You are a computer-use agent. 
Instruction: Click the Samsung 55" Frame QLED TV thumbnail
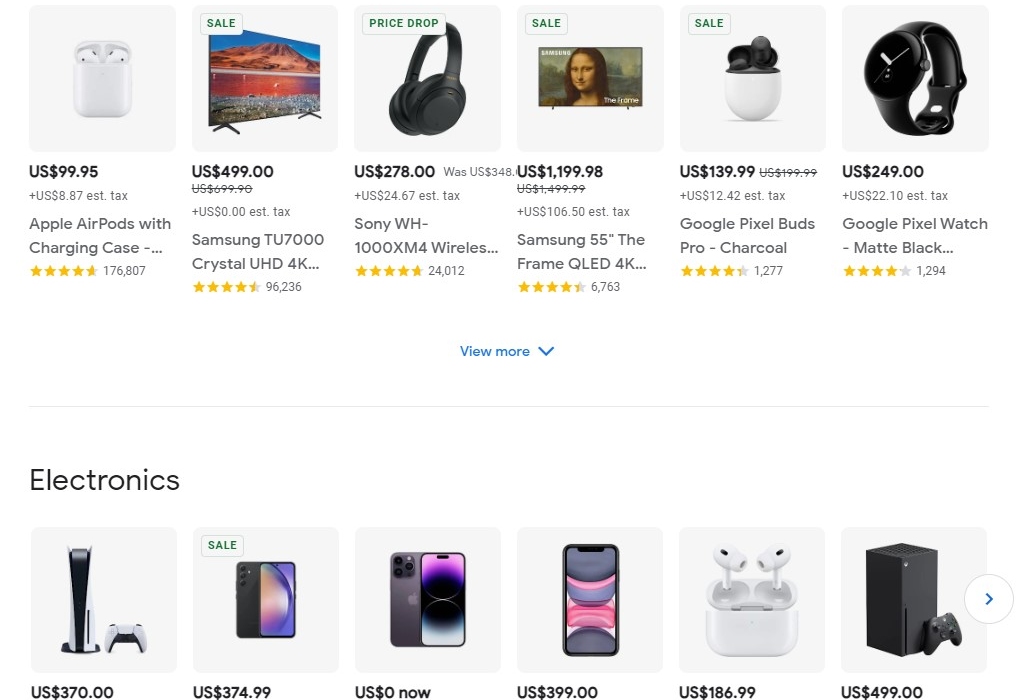coord(589,78)
